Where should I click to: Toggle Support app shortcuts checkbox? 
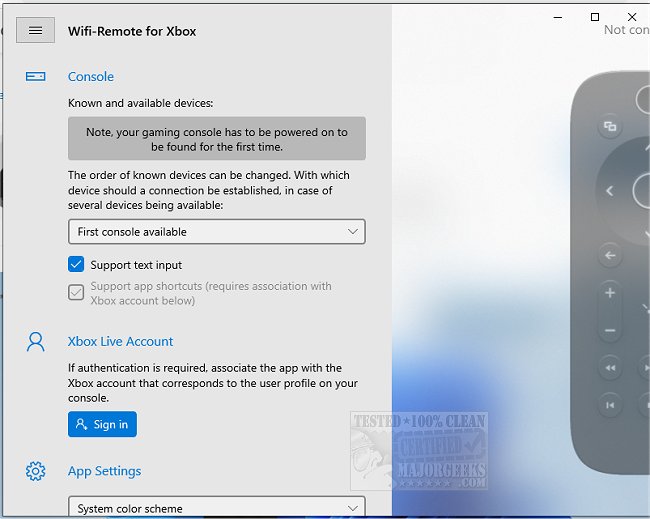tap(76, 292)
